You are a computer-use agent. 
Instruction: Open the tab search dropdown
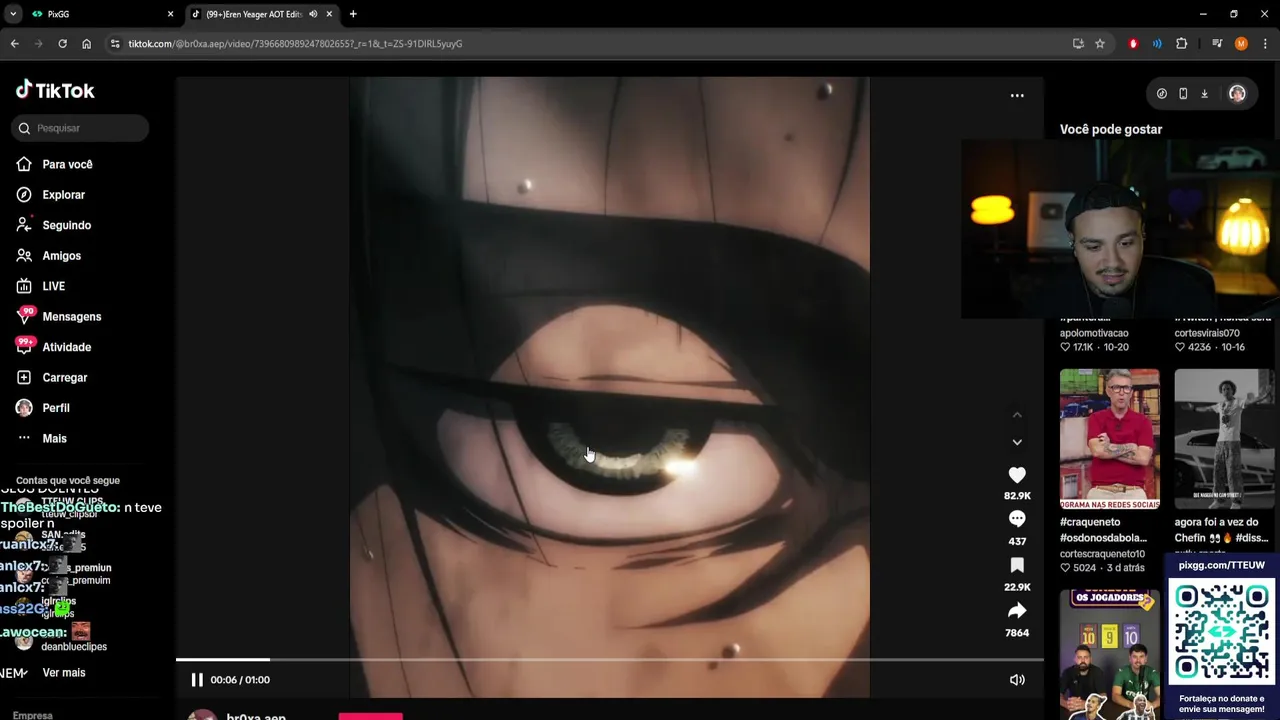[x=13, y=14]
